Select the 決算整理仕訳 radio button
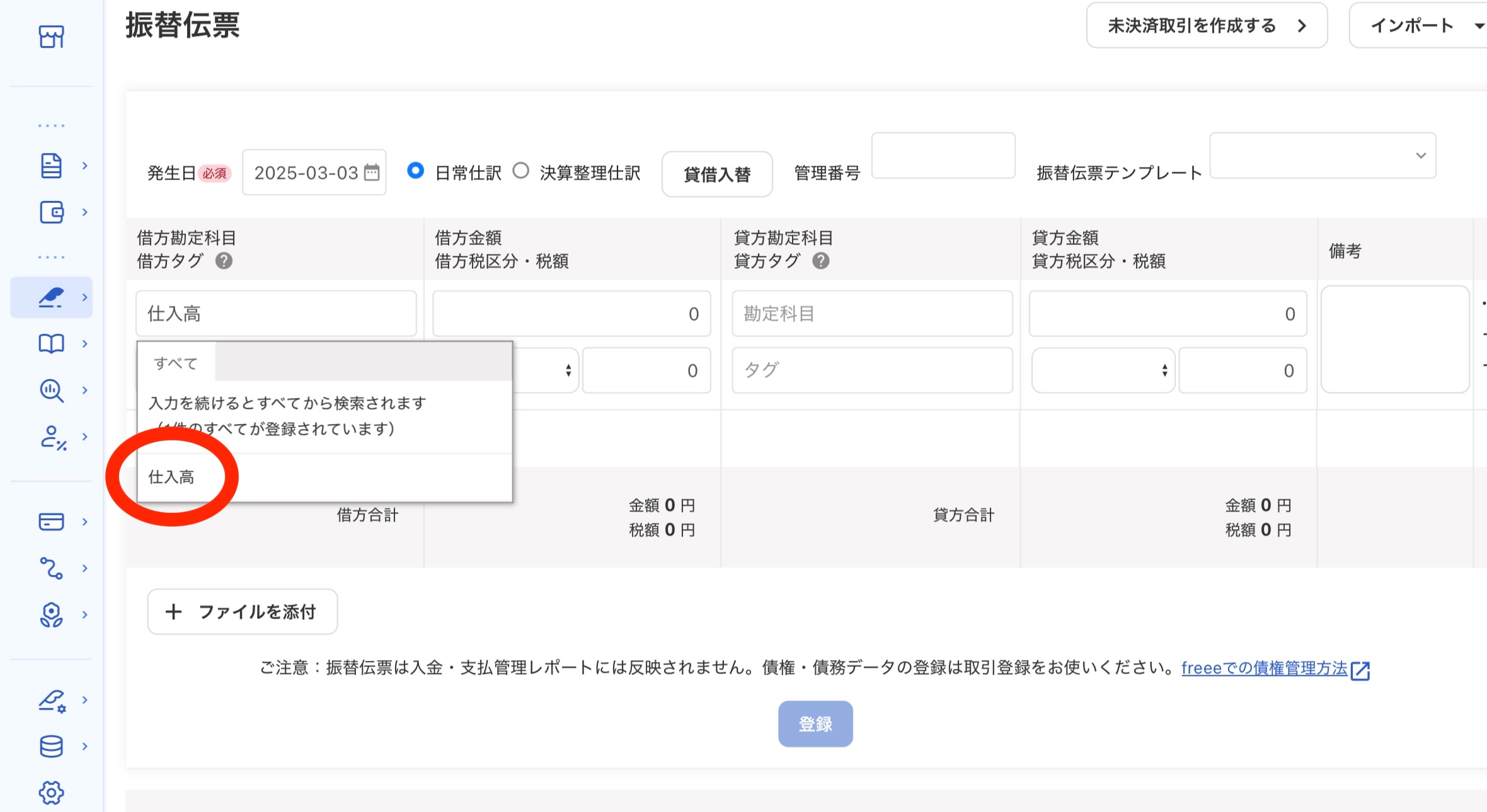The image size is (1487, 812). pos(520,171)
